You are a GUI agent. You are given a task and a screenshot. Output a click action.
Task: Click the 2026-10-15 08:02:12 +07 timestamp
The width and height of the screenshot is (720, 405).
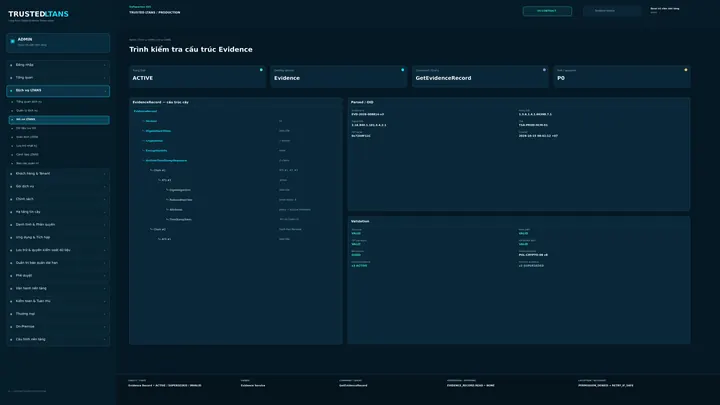(538, 136)
